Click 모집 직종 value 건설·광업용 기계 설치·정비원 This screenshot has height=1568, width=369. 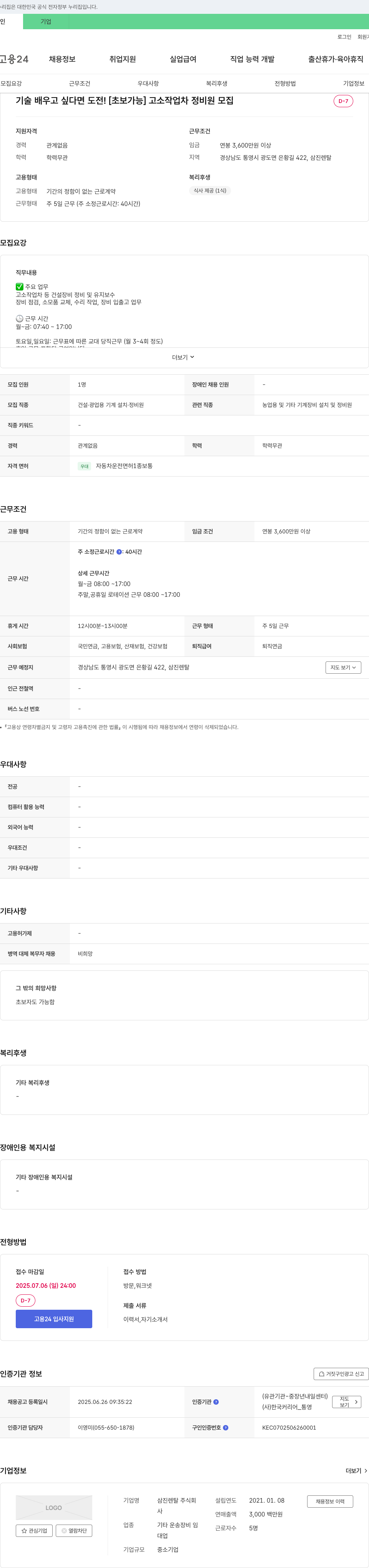tap(111, 405)
